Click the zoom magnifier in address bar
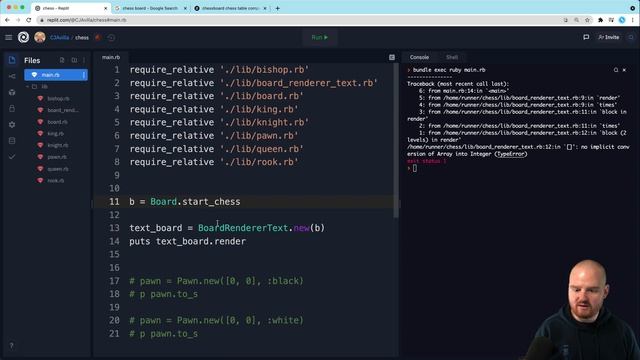This screenshot has width=640, height=360. tap(576, 20)
